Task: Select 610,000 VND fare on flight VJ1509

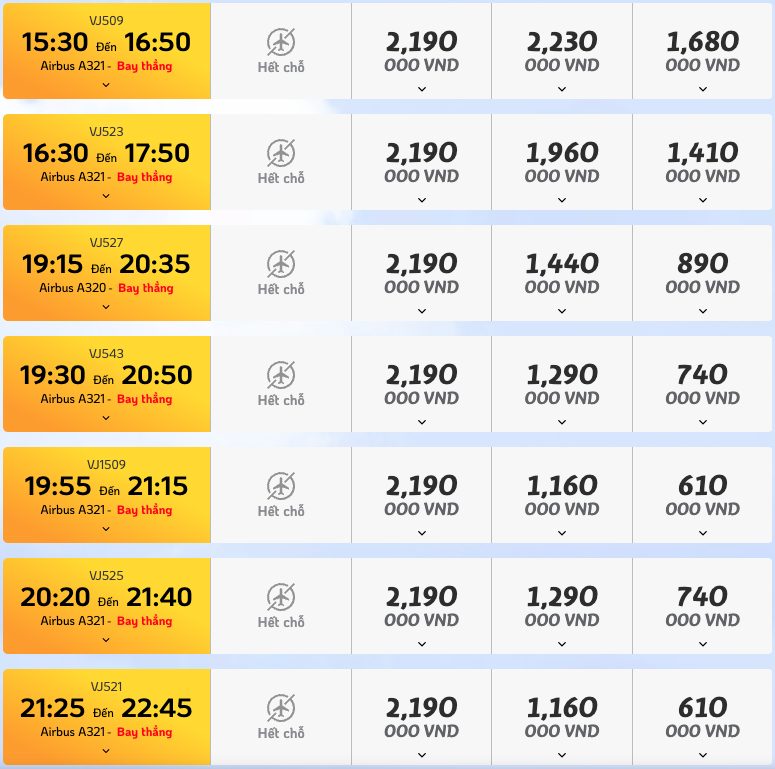Action: coord(703,495)
